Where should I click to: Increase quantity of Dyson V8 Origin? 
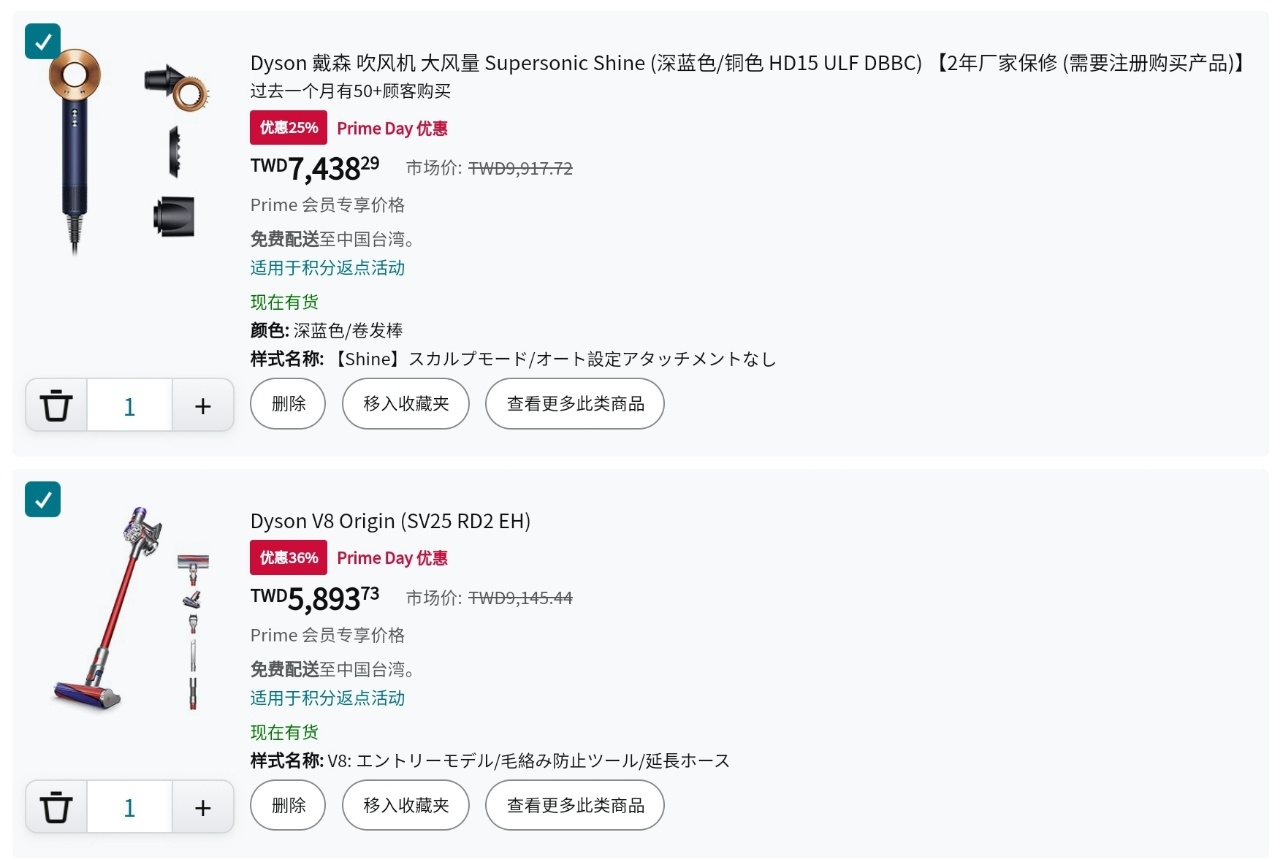(203, 807)
